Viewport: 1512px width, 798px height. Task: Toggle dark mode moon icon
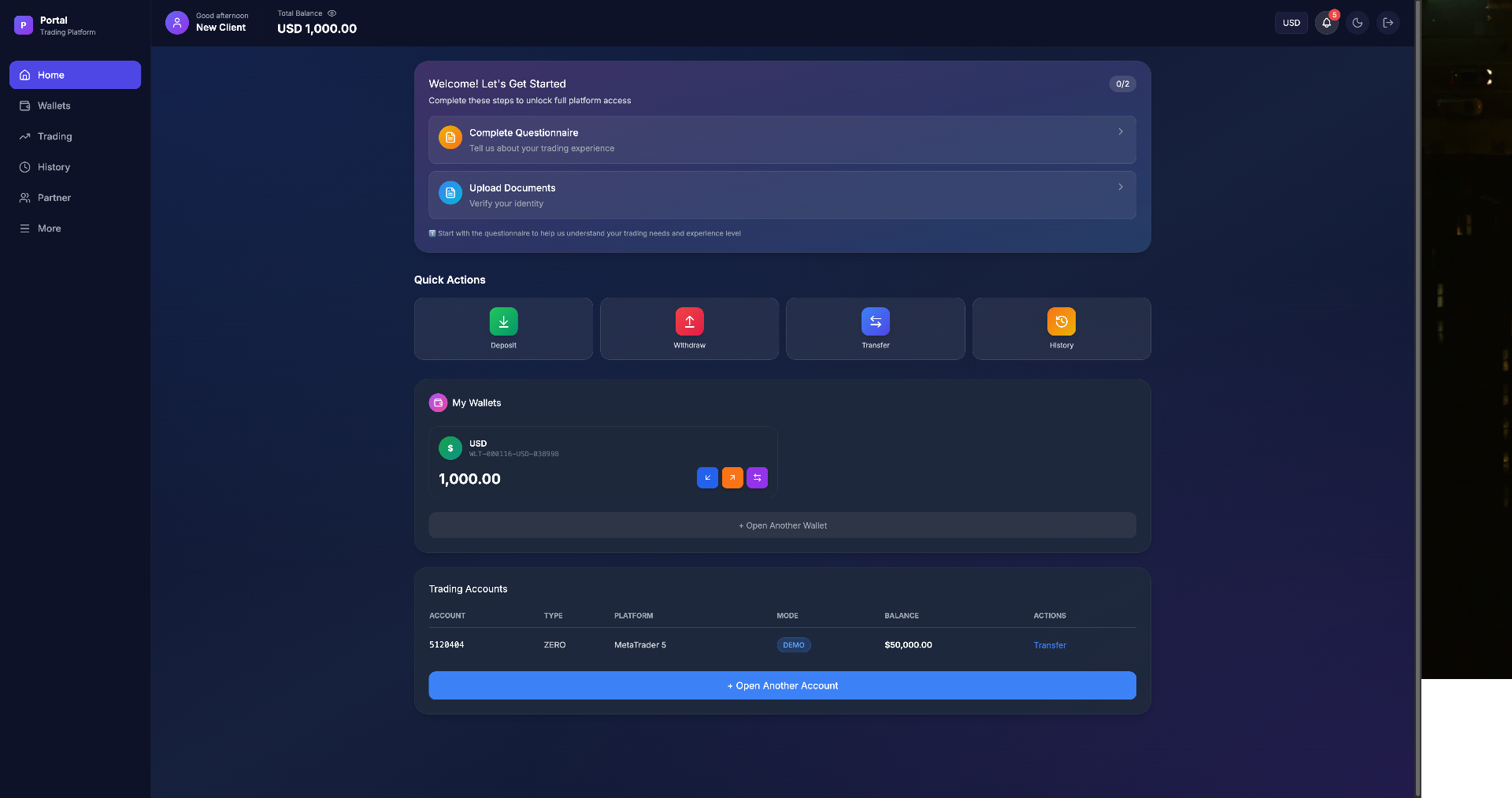(x=1357, y=23)
